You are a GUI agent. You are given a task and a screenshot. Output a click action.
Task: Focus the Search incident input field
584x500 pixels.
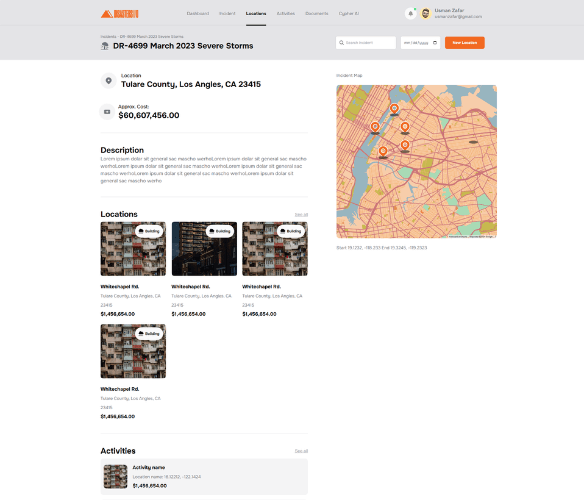point(366,43)
